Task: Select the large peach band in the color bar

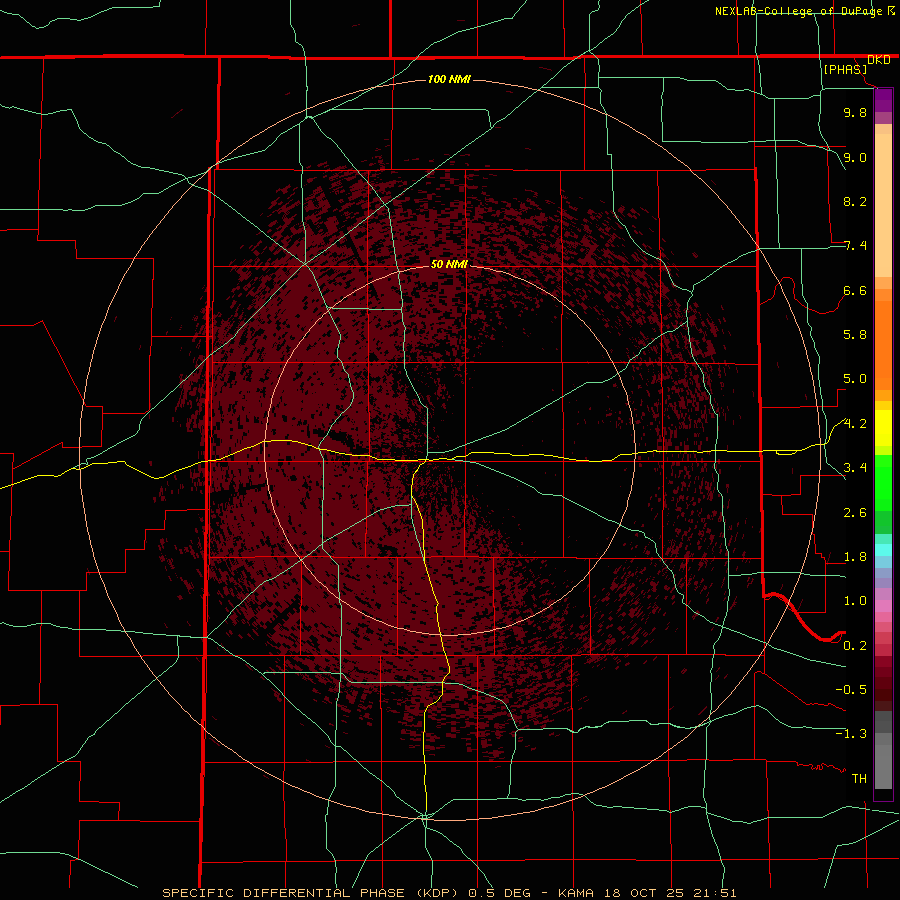Action: [x=883, y=205]
